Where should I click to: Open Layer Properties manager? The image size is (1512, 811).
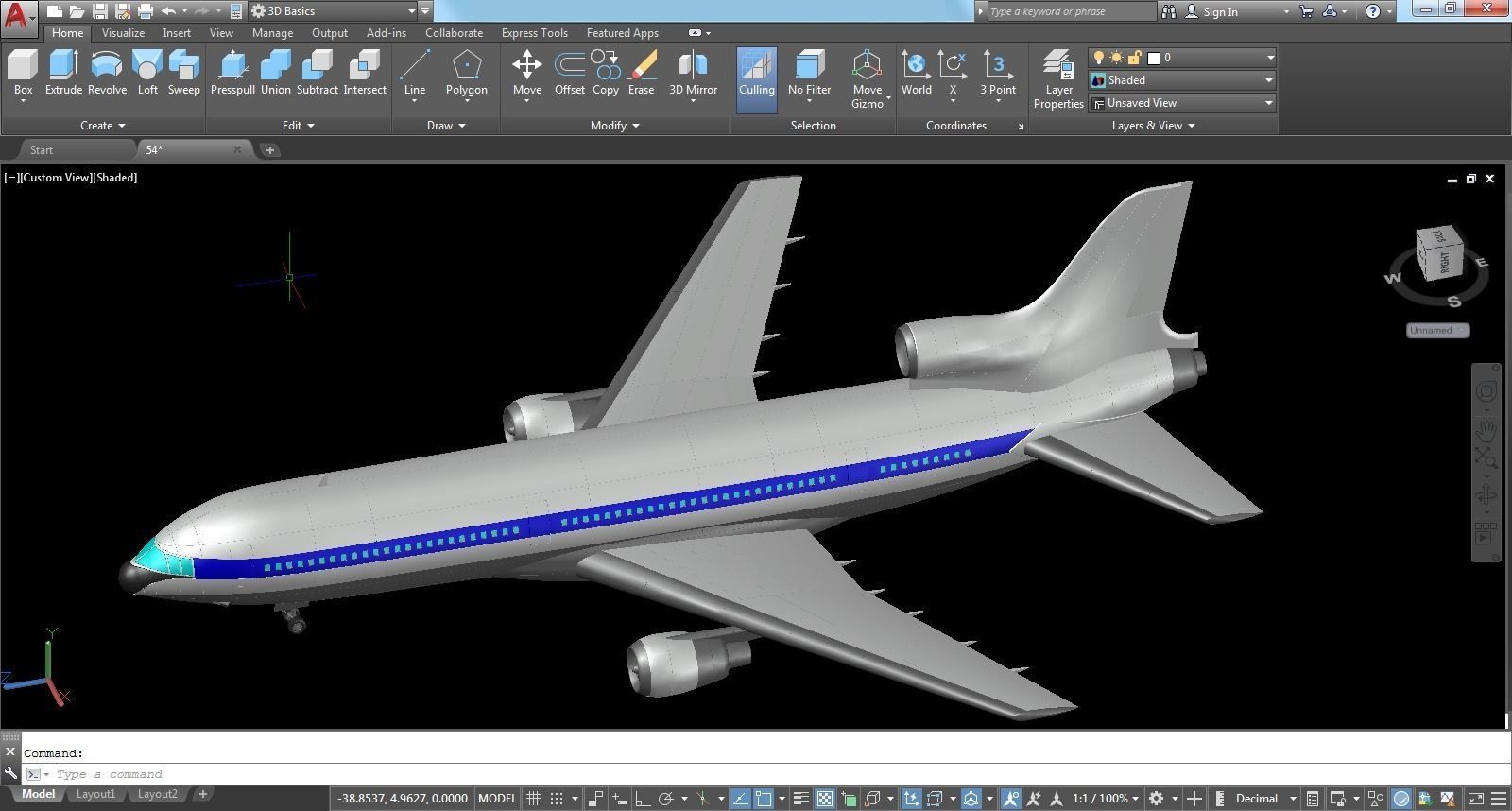[1058, 79]
